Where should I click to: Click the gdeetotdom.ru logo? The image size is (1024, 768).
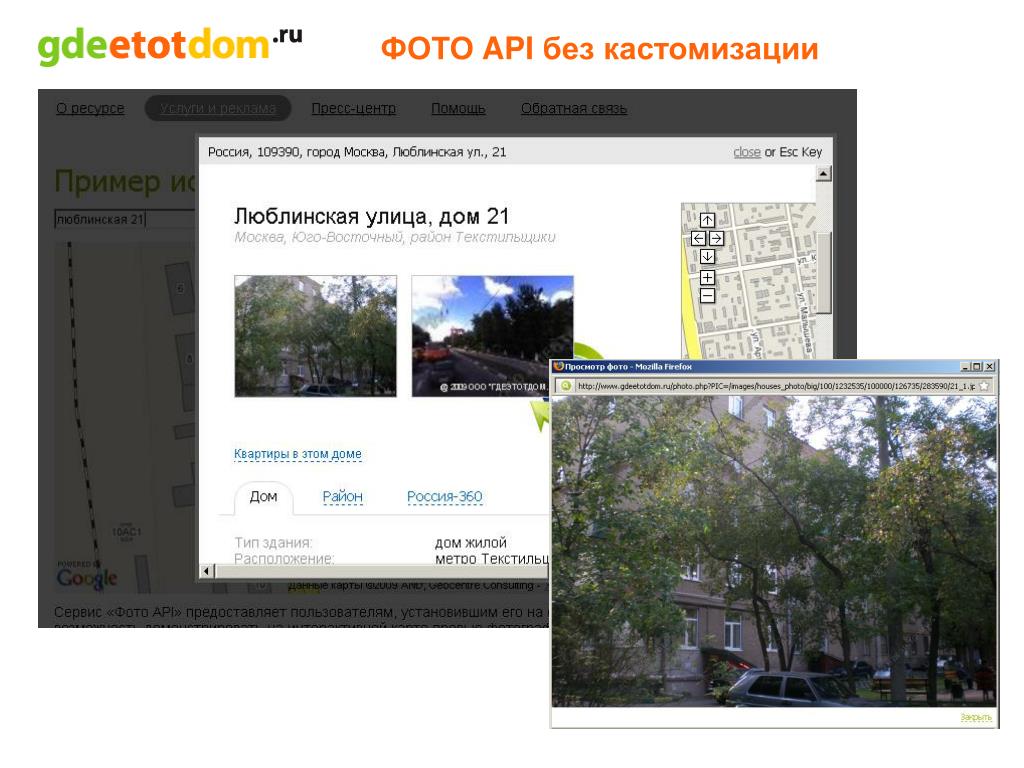[x=170, y=46]
